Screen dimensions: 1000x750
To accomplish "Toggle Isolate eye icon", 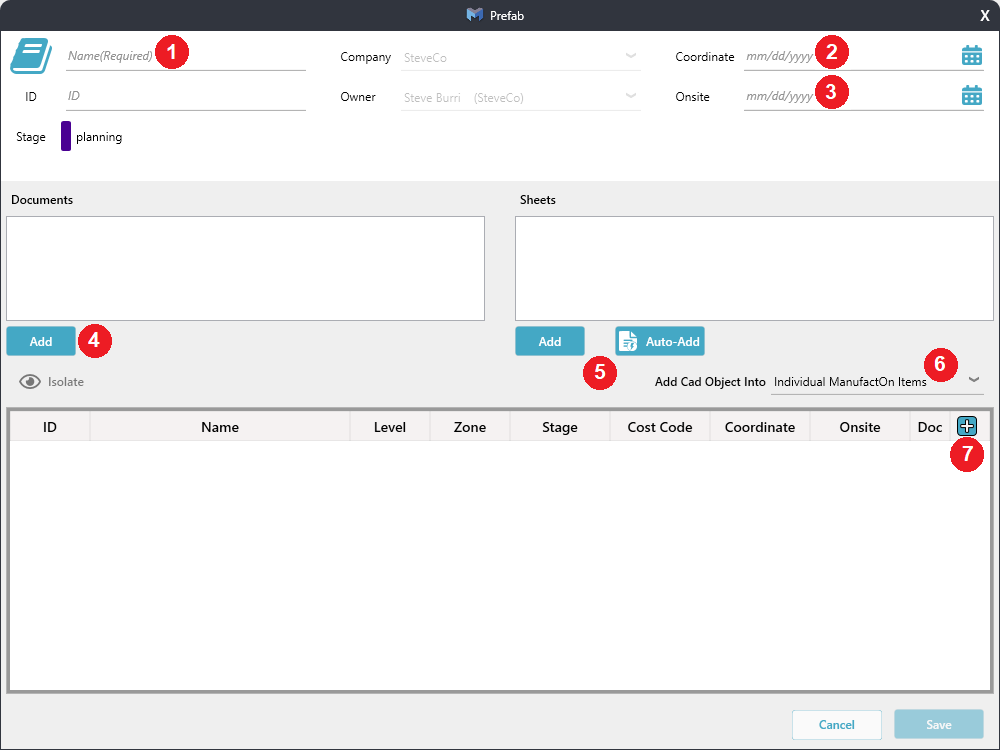I will 30,382.
